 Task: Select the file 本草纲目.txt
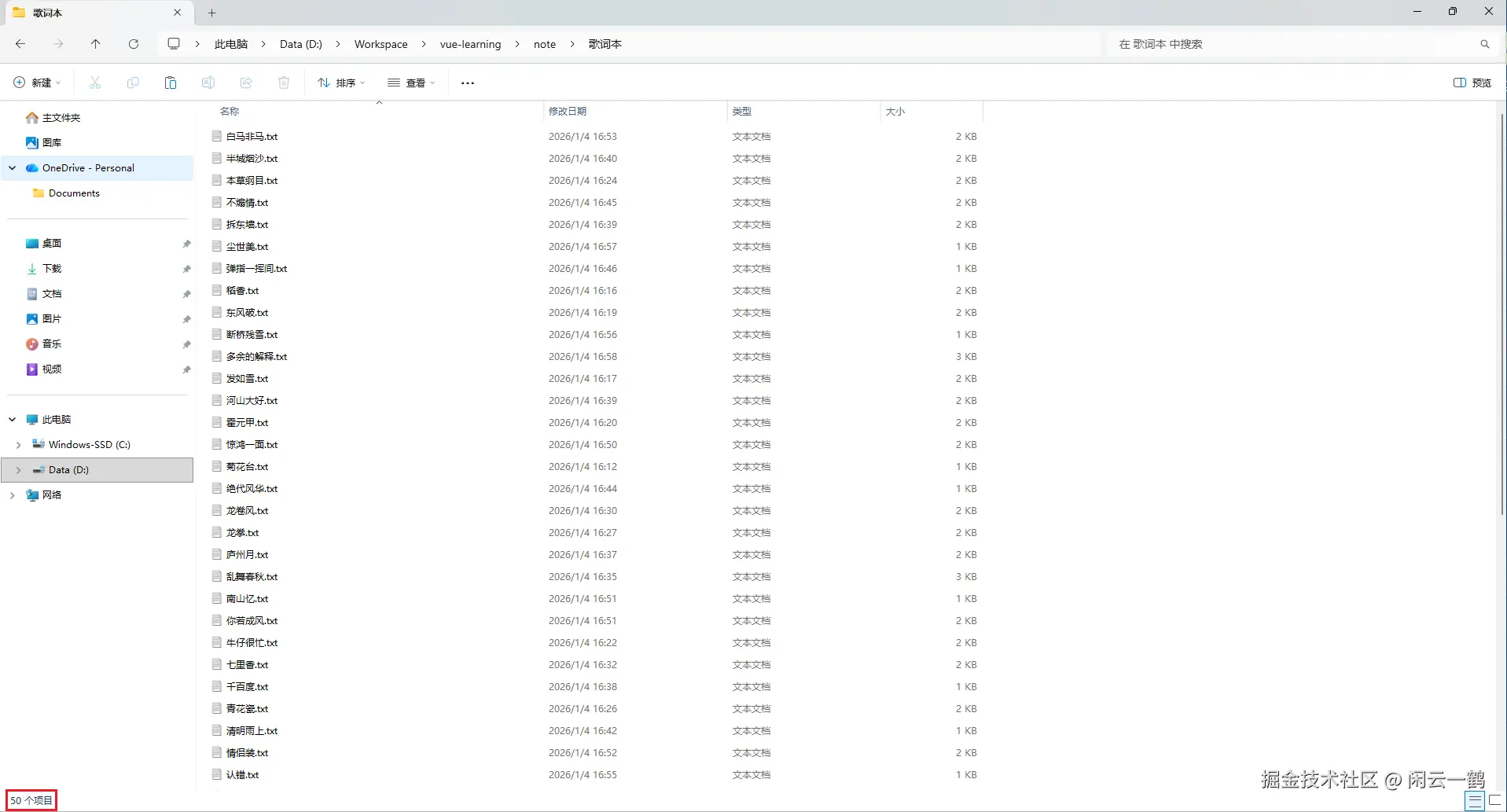click(x=252, y=180)
